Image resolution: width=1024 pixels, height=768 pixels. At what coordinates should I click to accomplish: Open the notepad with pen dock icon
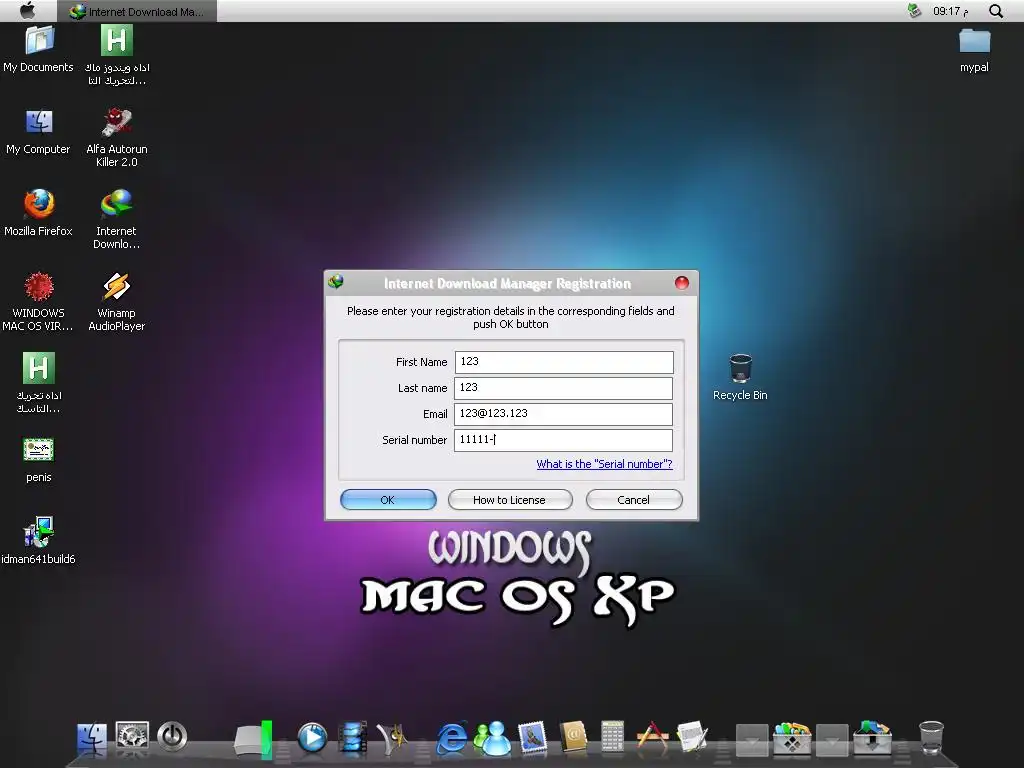pyautogui.click(x=692, y=738)
